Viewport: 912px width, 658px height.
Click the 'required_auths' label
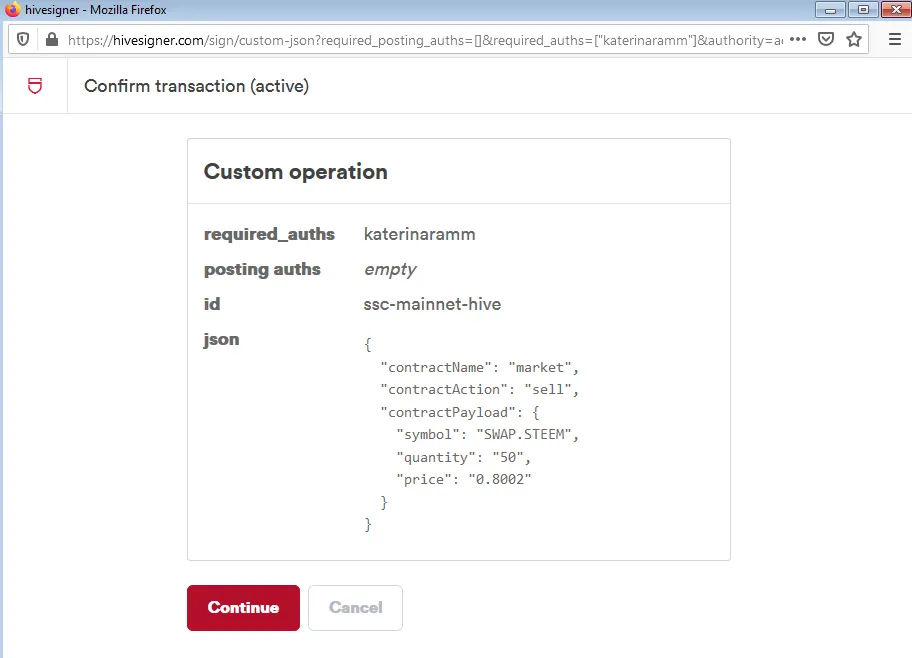click(269, 234)
